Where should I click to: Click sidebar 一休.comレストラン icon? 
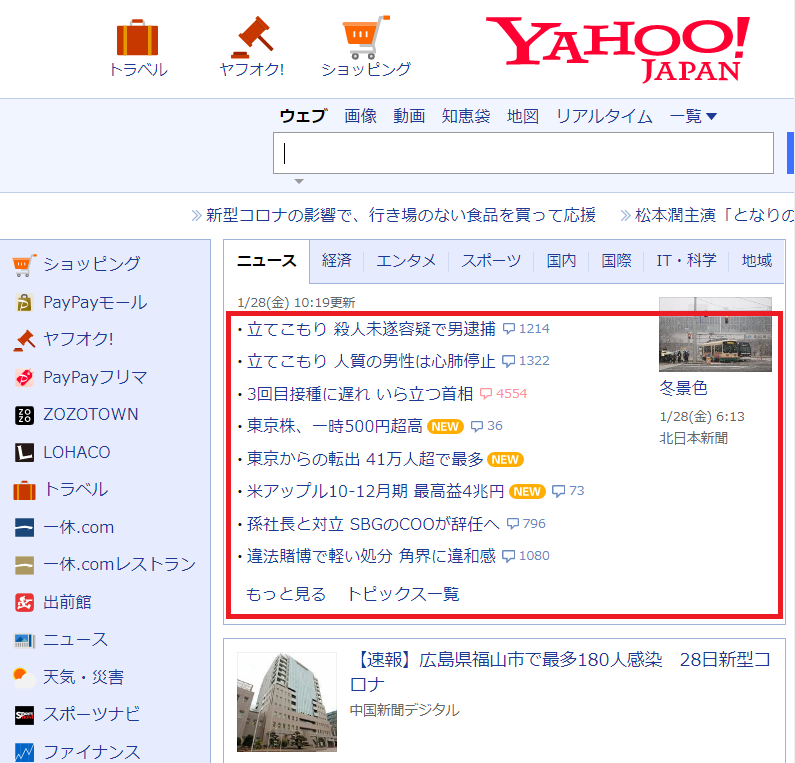pyautogui.click(x=24, y=565)
